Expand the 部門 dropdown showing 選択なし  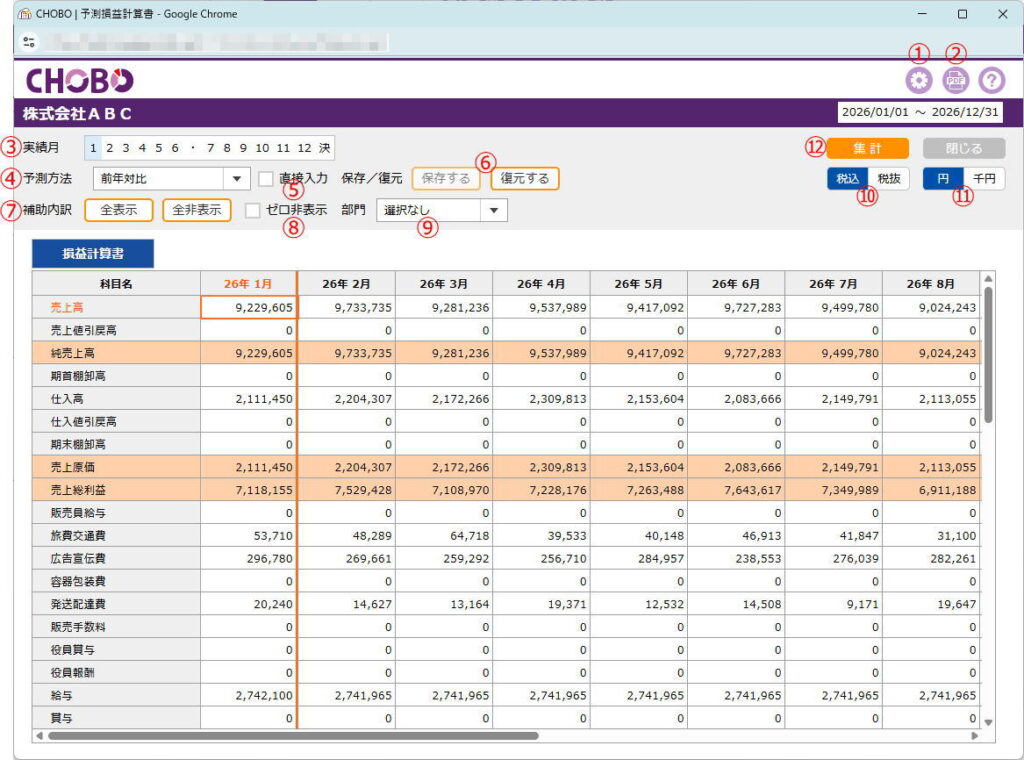point(441,211)
